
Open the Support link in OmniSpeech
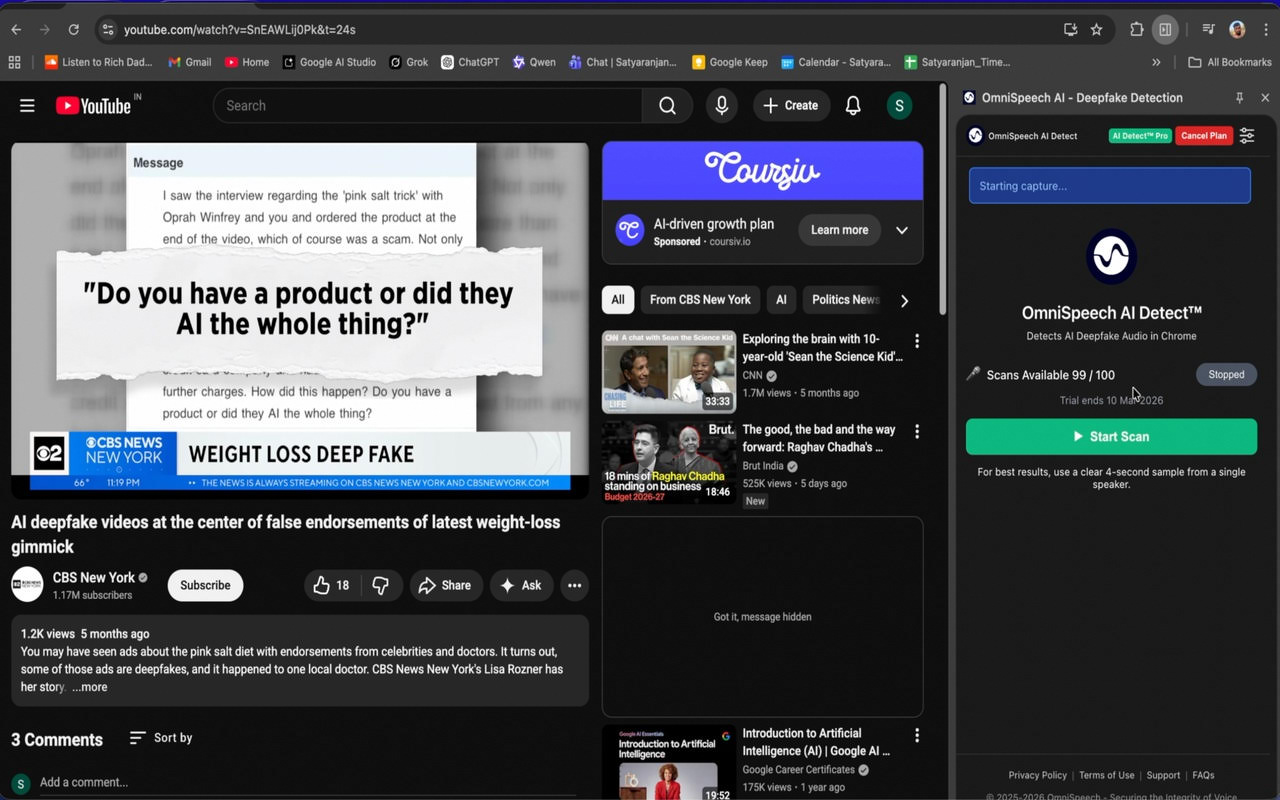pos(1163,775)
